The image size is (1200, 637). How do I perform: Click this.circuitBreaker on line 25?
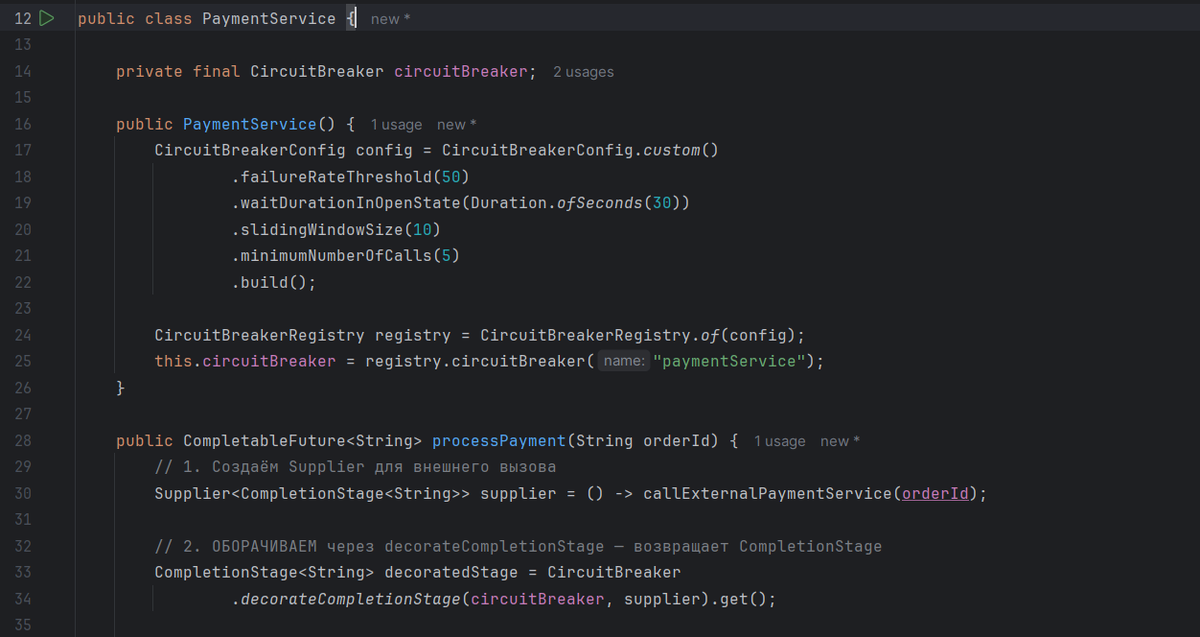pyautogui.click(x=245, y=361)
